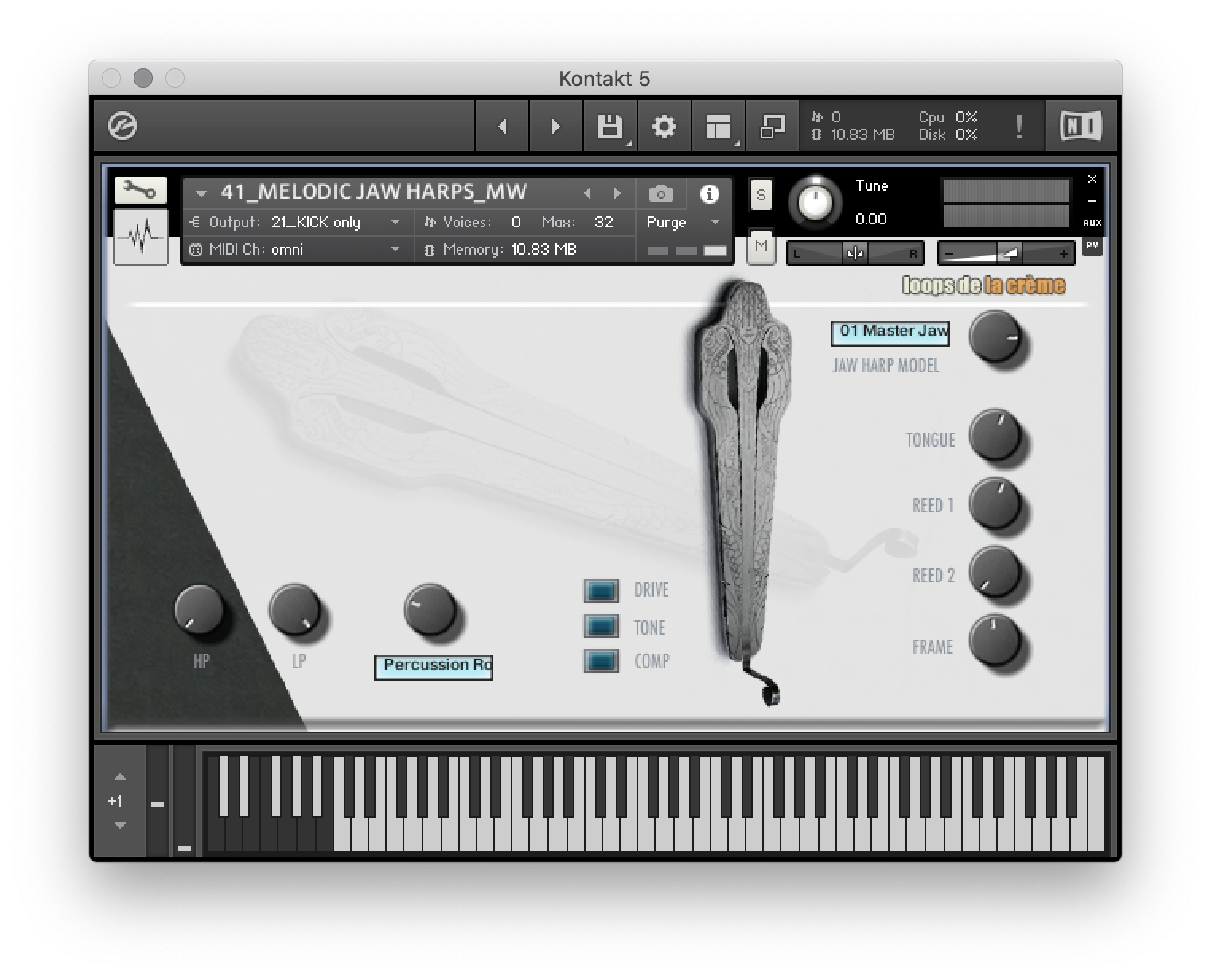Screen dimensions: 1211x980
Task: Enable the DRIVE effect switch
Action: pyautogui.click(x=601, y=591)
